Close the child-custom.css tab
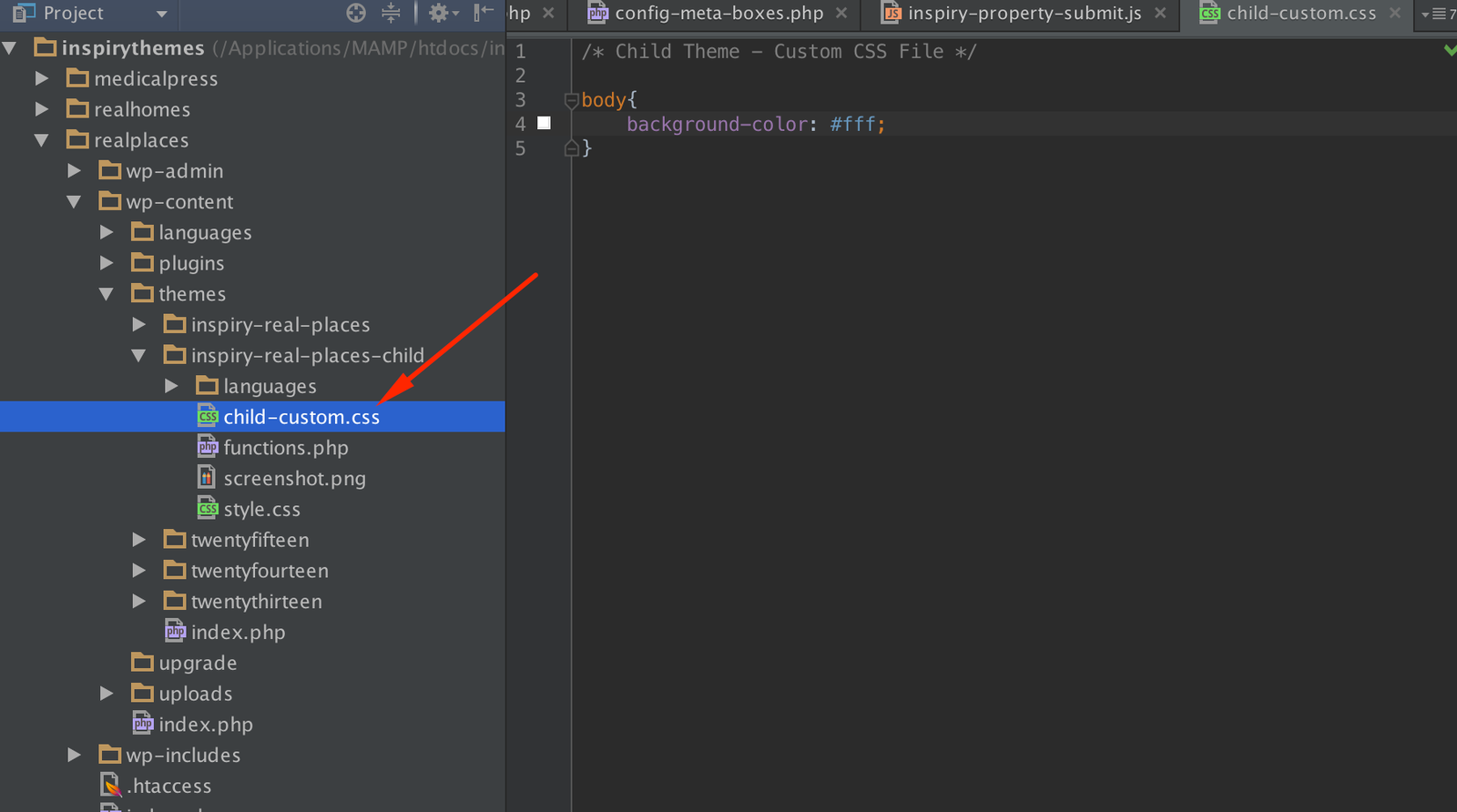 (1394, 13)
